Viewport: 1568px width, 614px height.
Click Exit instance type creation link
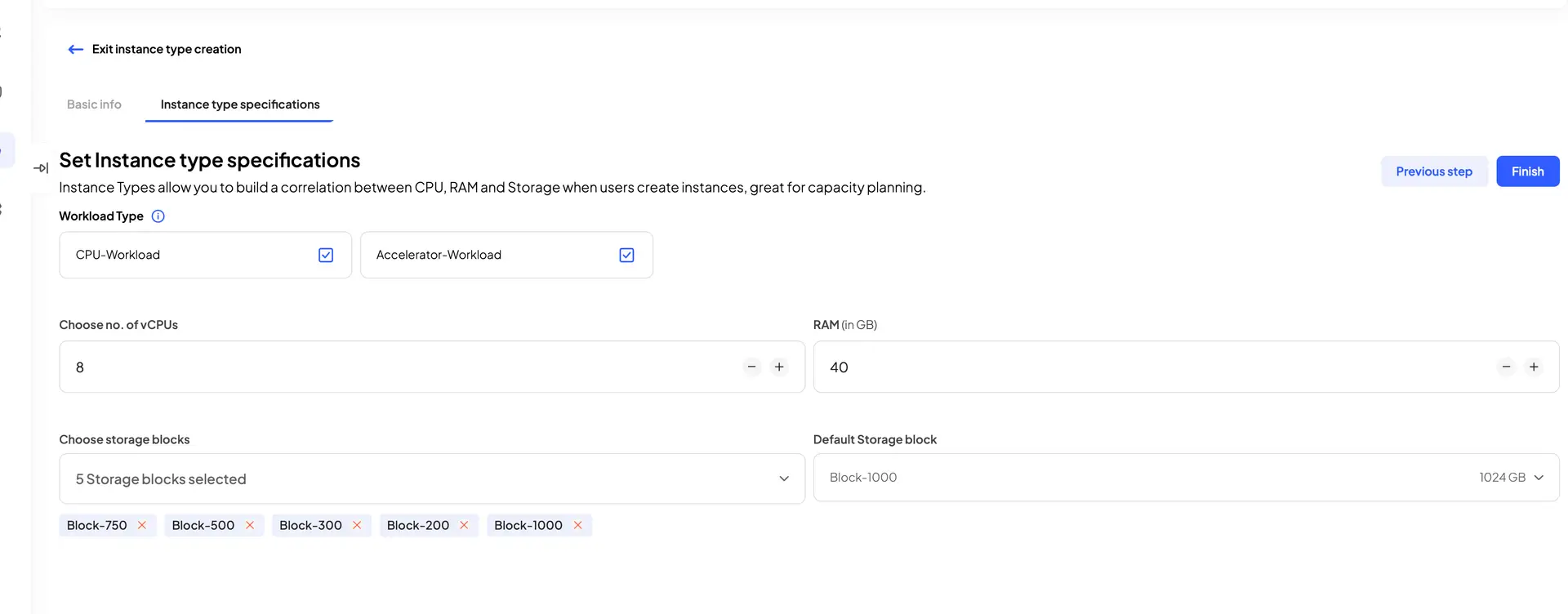click(x=167, y=50)
